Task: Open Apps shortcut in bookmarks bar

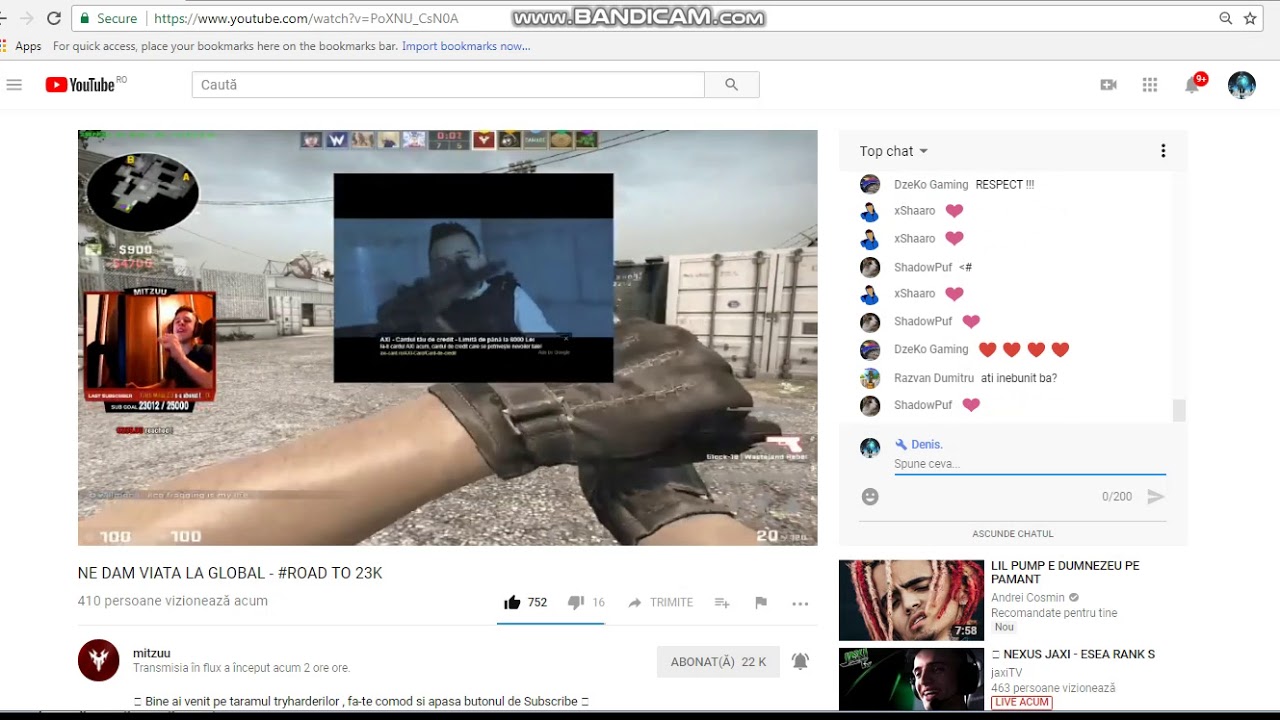Action: [21, 46]
